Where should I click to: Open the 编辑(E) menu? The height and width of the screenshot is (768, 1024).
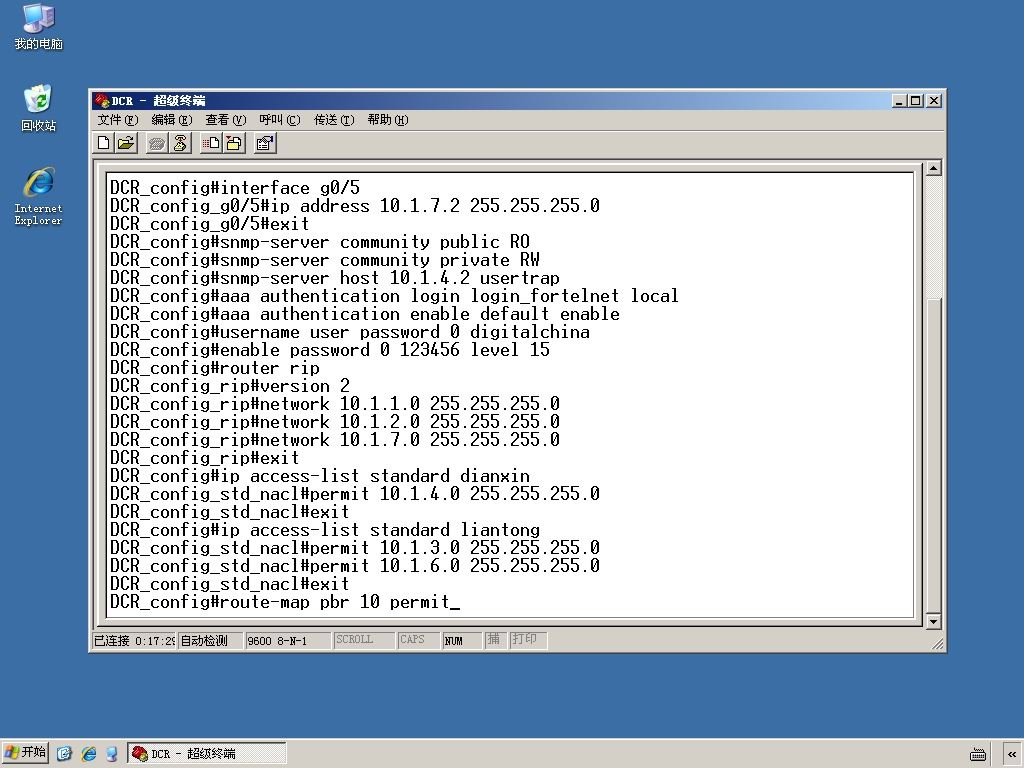tap(172, 120)
